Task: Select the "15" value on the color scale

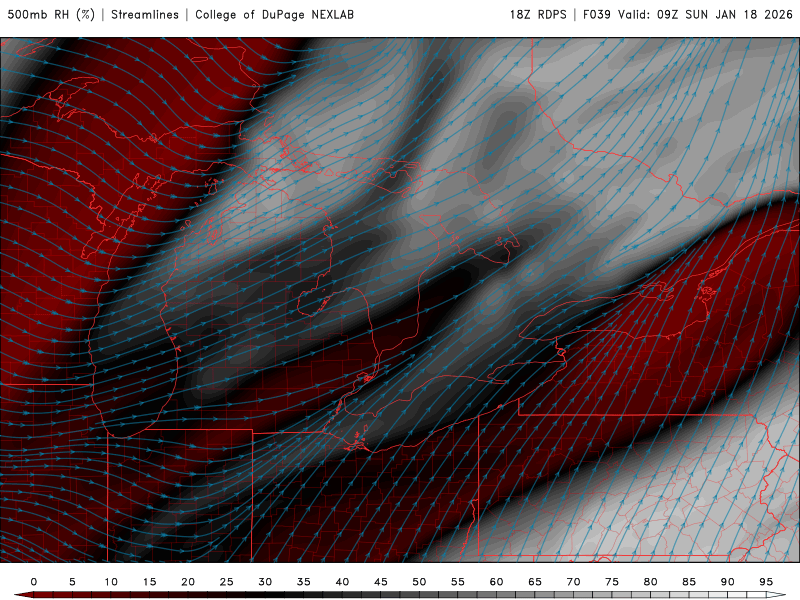Action: [149, 582]
